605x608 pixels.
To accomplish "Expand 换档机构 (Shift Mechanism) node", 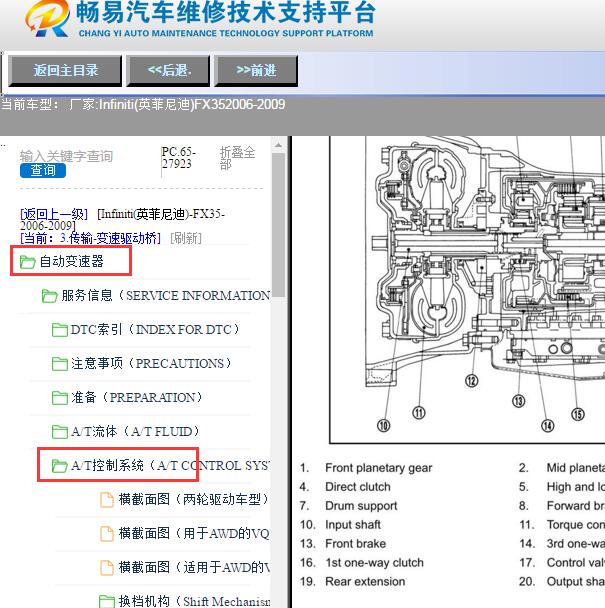I will 194,601.
